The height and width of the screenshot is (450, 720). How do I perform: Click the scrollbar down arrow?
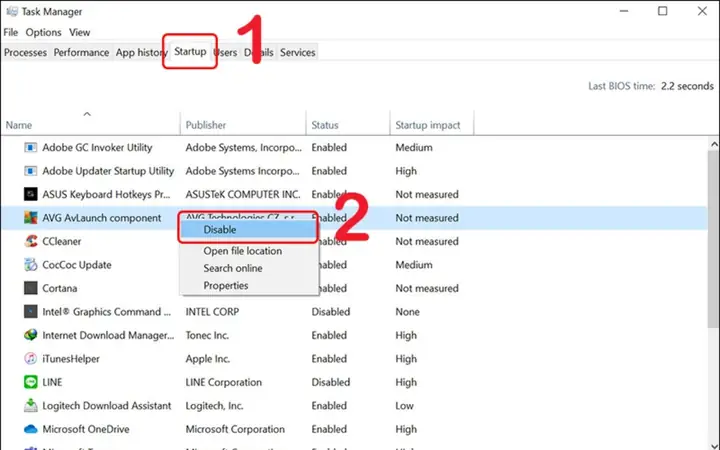[714, 446]
